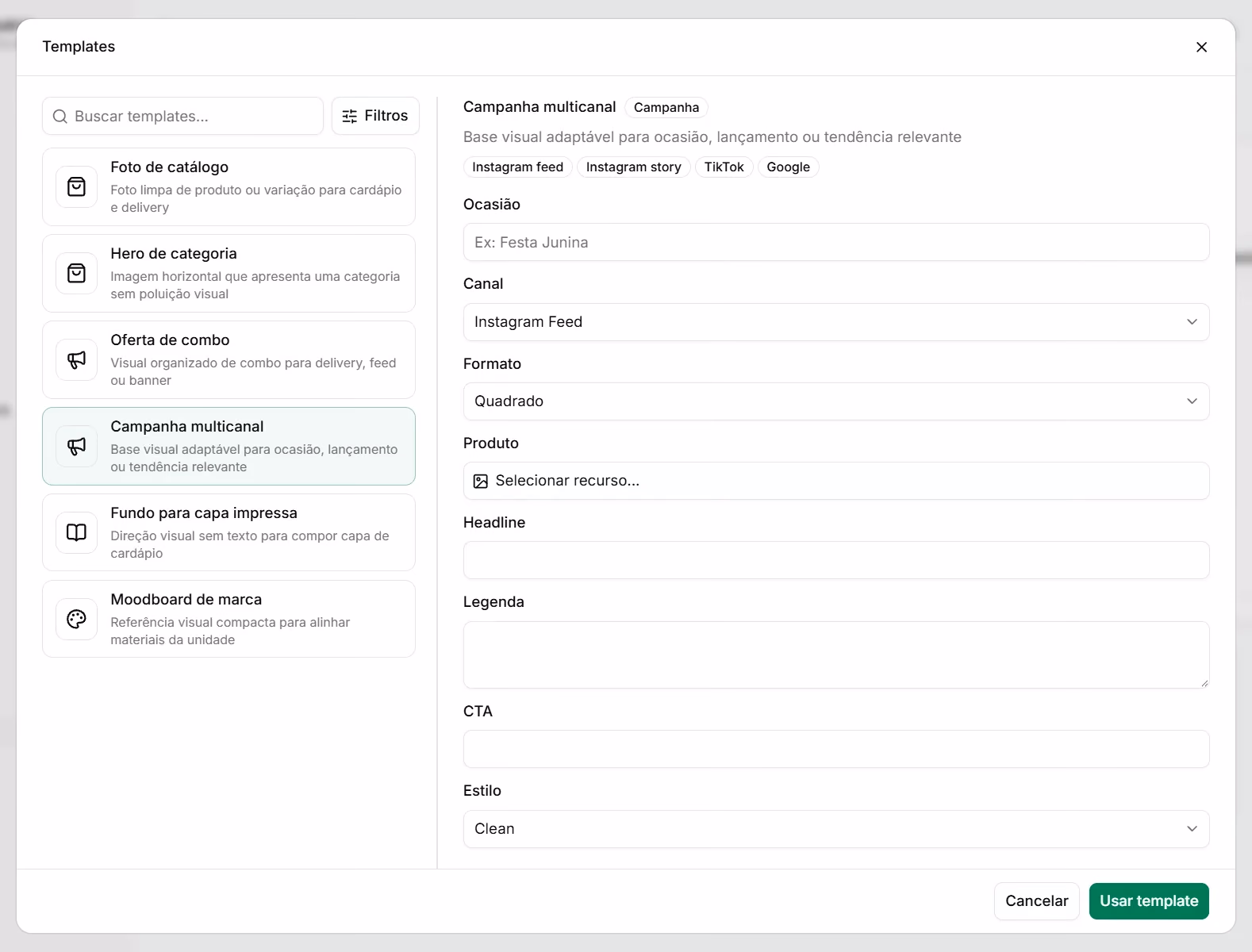This screenshot has height=952, width=1252.
Task: Click the open book icon for Fundo para capa impressa
Action: pyautogui.click(x=76, y=532)
